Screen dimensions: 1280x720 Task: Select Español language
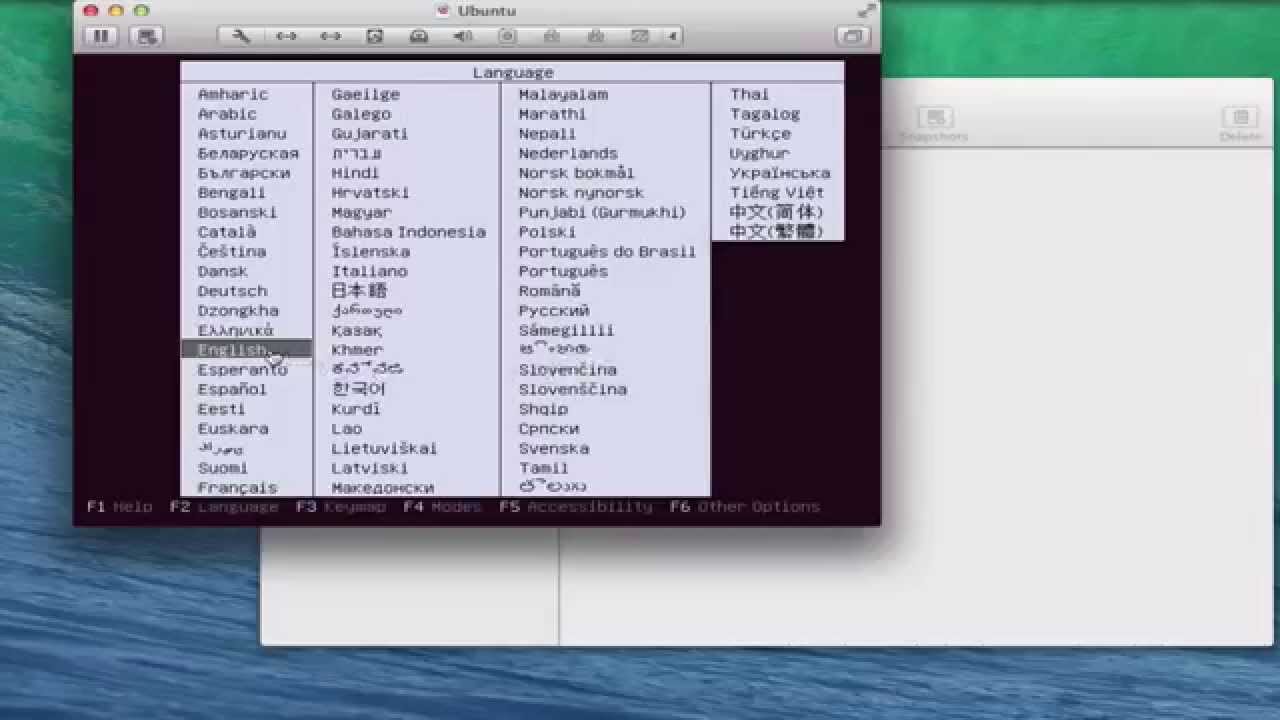(232, 389)
